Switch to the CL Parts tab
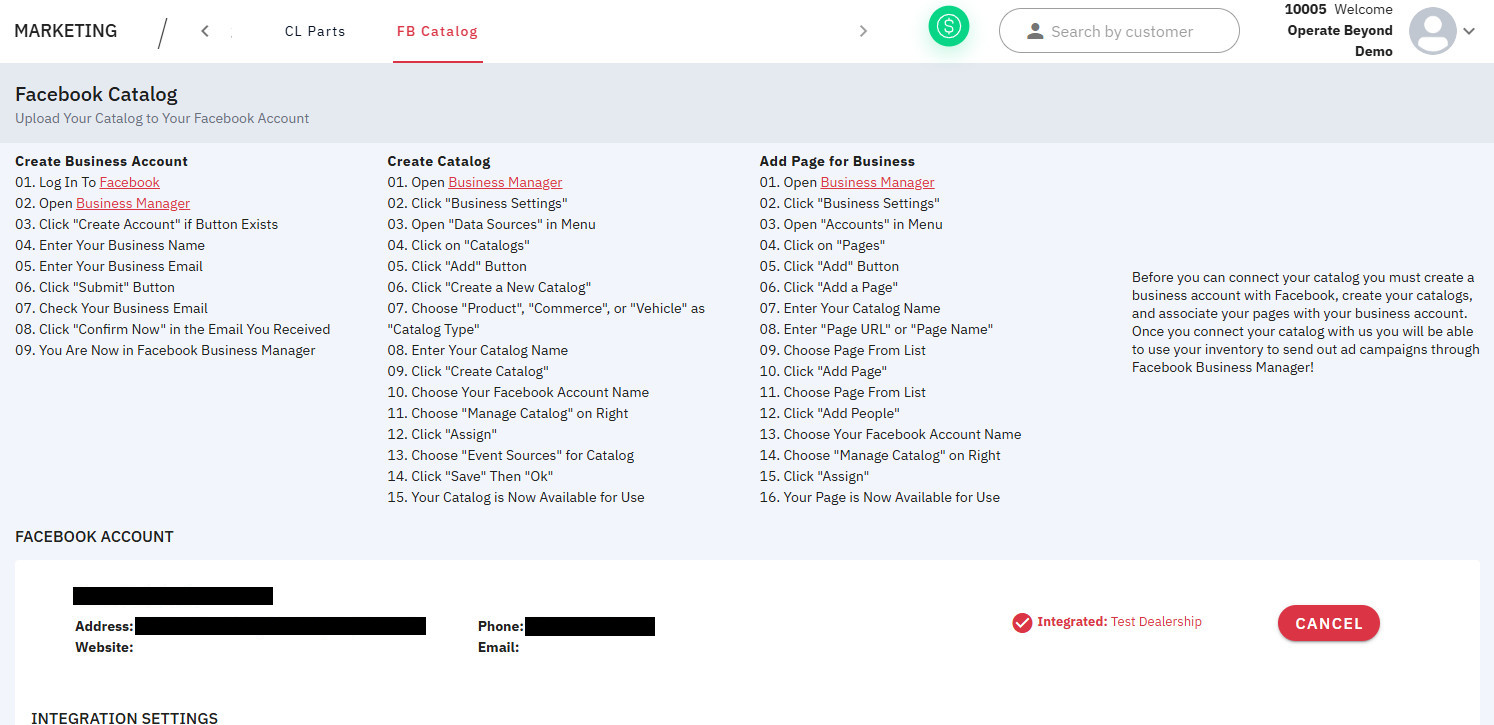Image resolution: width=1494 pixels, height=725 pixels. (315, 31)
